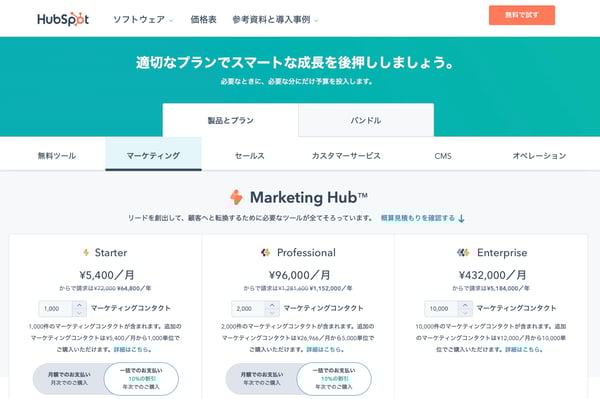Click the Starter contacts field showing 1,000

tap(55, 309)
